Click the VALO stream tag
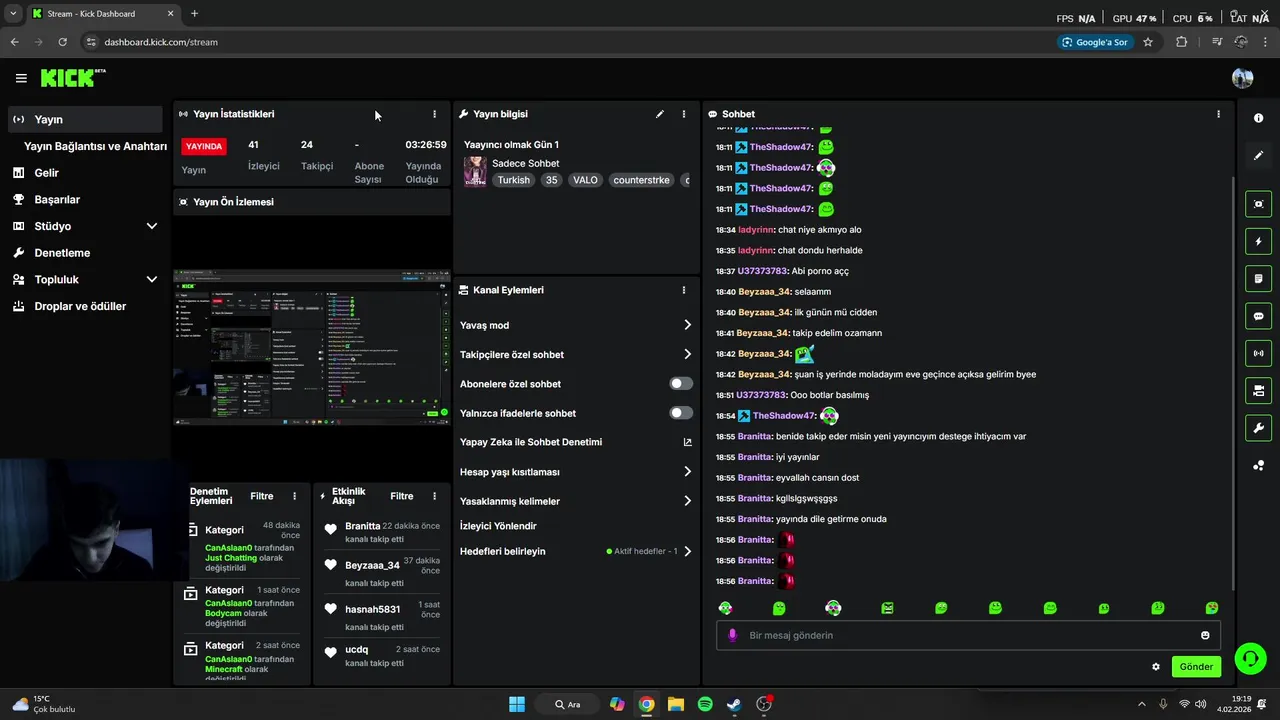This screenshot has height=720, width=1280. click(x=585, y=180)
